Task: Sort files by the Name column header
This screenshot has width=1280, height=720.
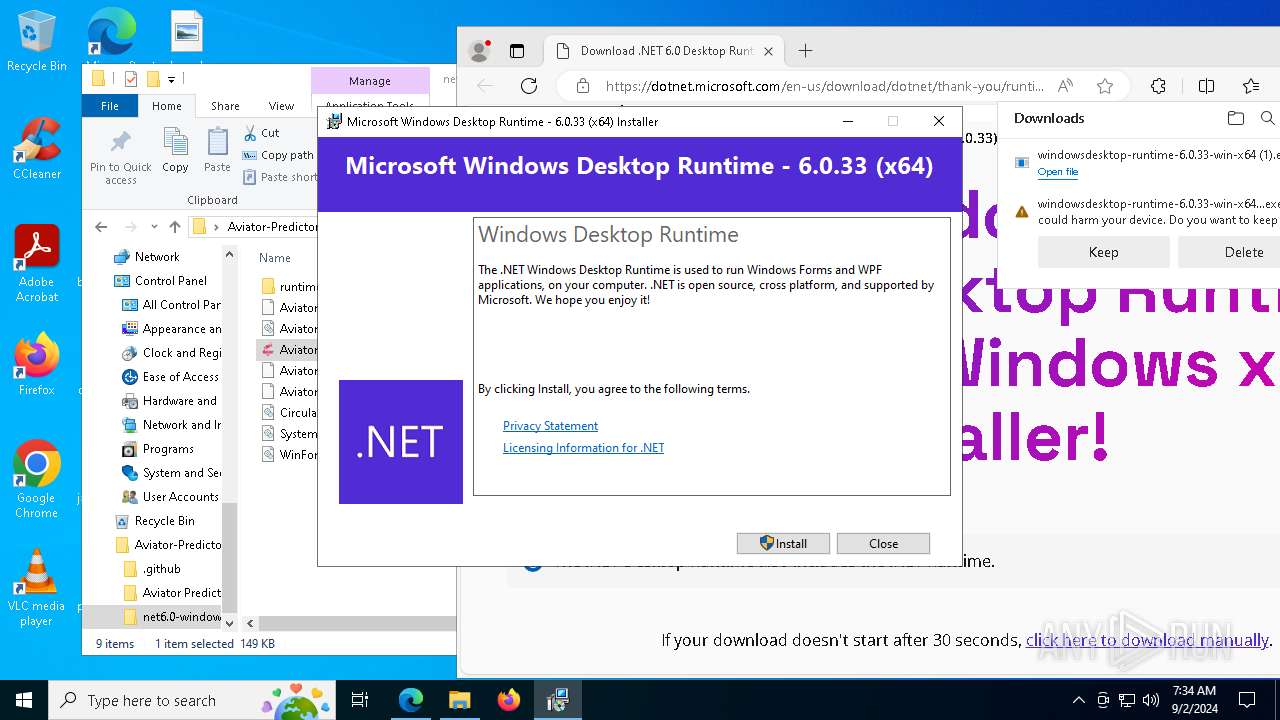Action: 275,257
